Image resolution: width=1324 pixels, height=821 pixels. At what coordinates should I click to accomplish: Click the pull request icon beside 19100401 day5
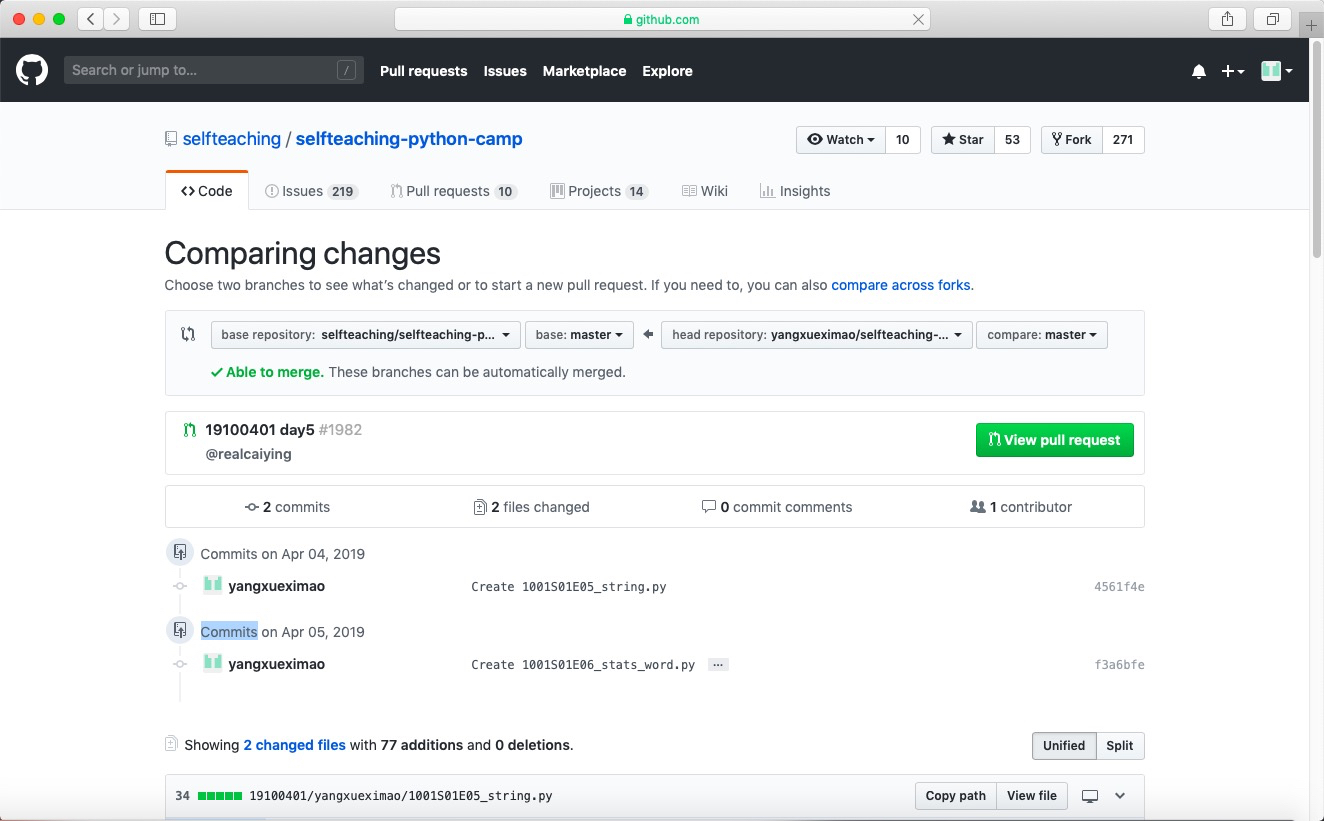pyautogui.click(x=190, y=430)
